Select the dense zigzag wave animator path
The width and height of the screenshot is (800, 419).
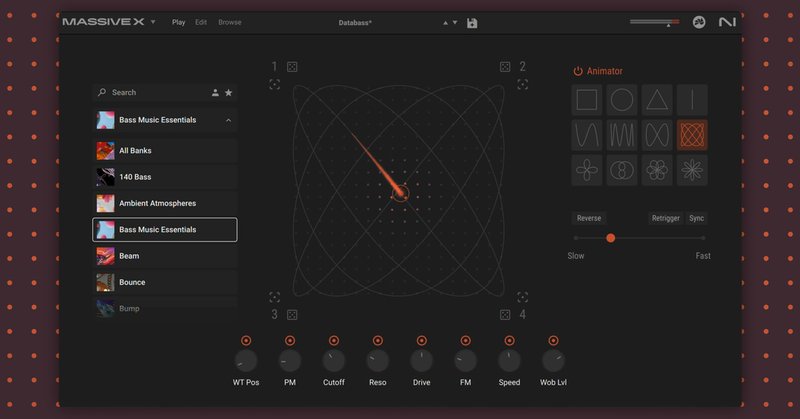tap(622, 135)
